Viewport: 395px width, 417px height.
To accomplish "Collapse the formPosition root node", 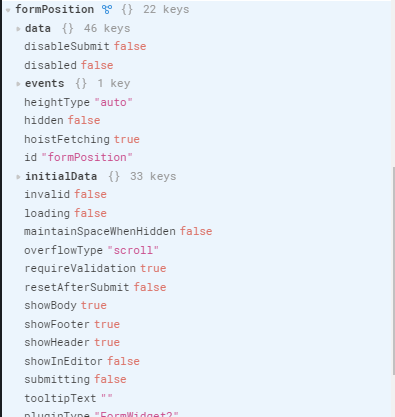I will (8, 10).
